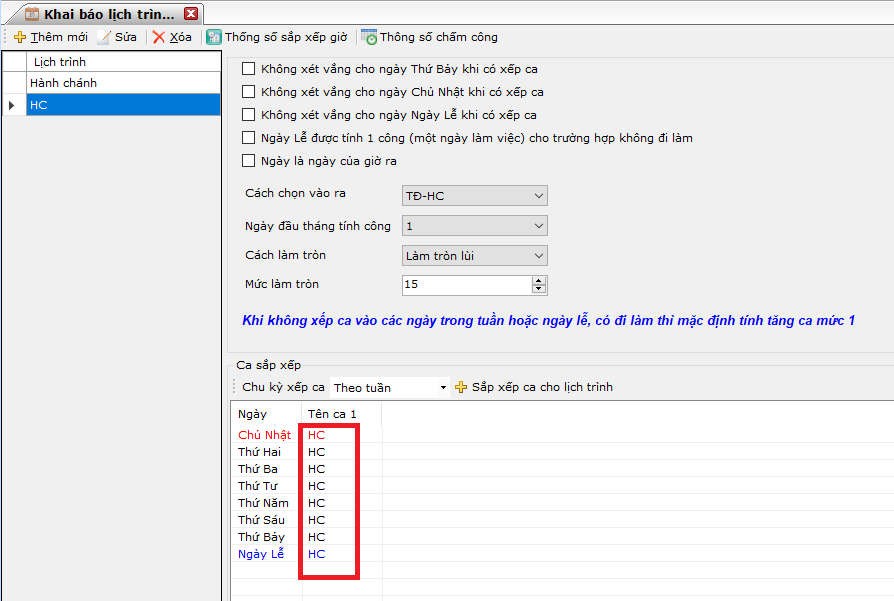The image size is (894, 601).
Task: Check Không xét vắng cho Ngày Lễ
Action: (249, 115)
